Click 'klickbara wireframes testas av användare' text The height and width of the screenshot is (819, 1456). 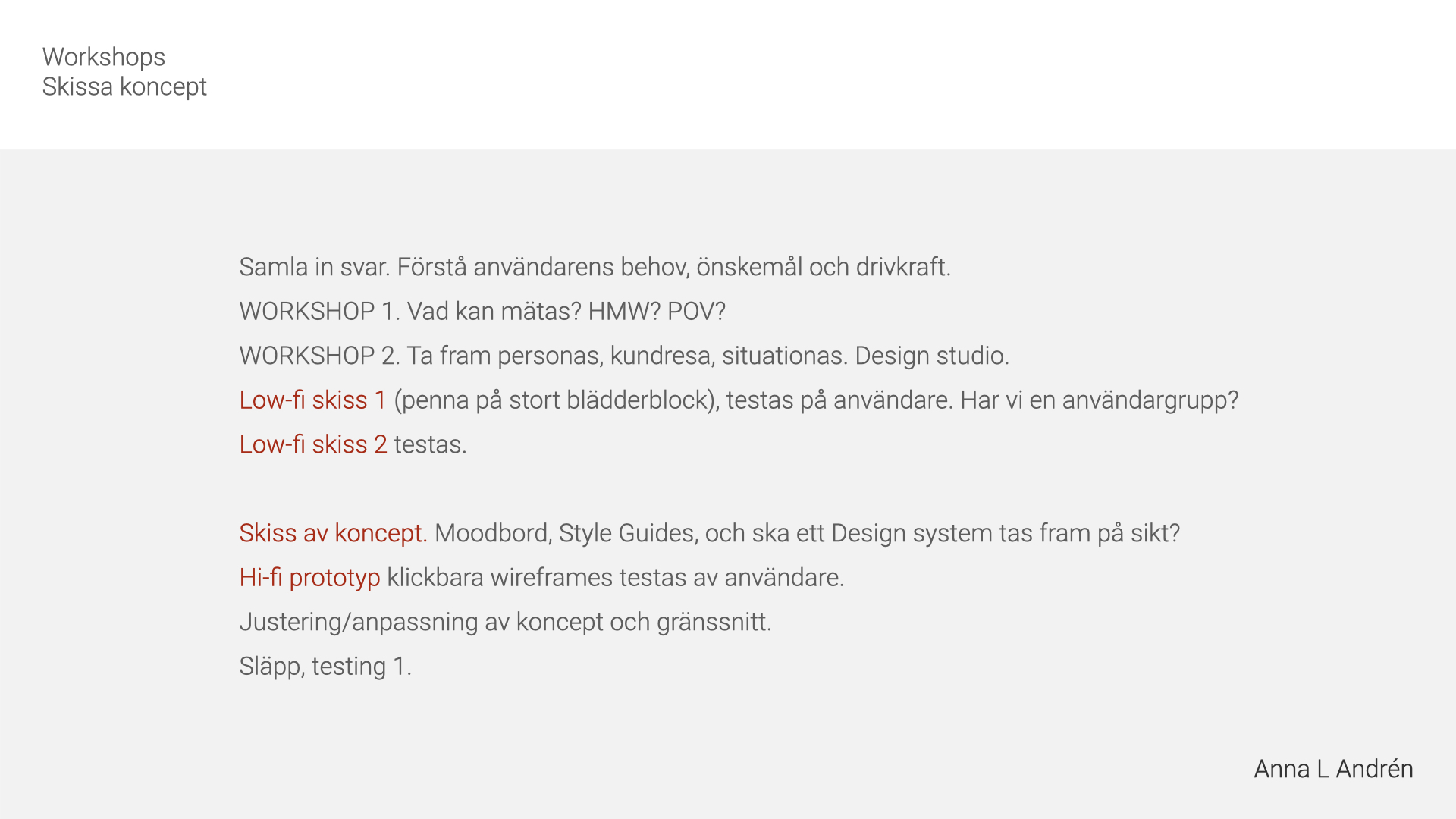615,578
